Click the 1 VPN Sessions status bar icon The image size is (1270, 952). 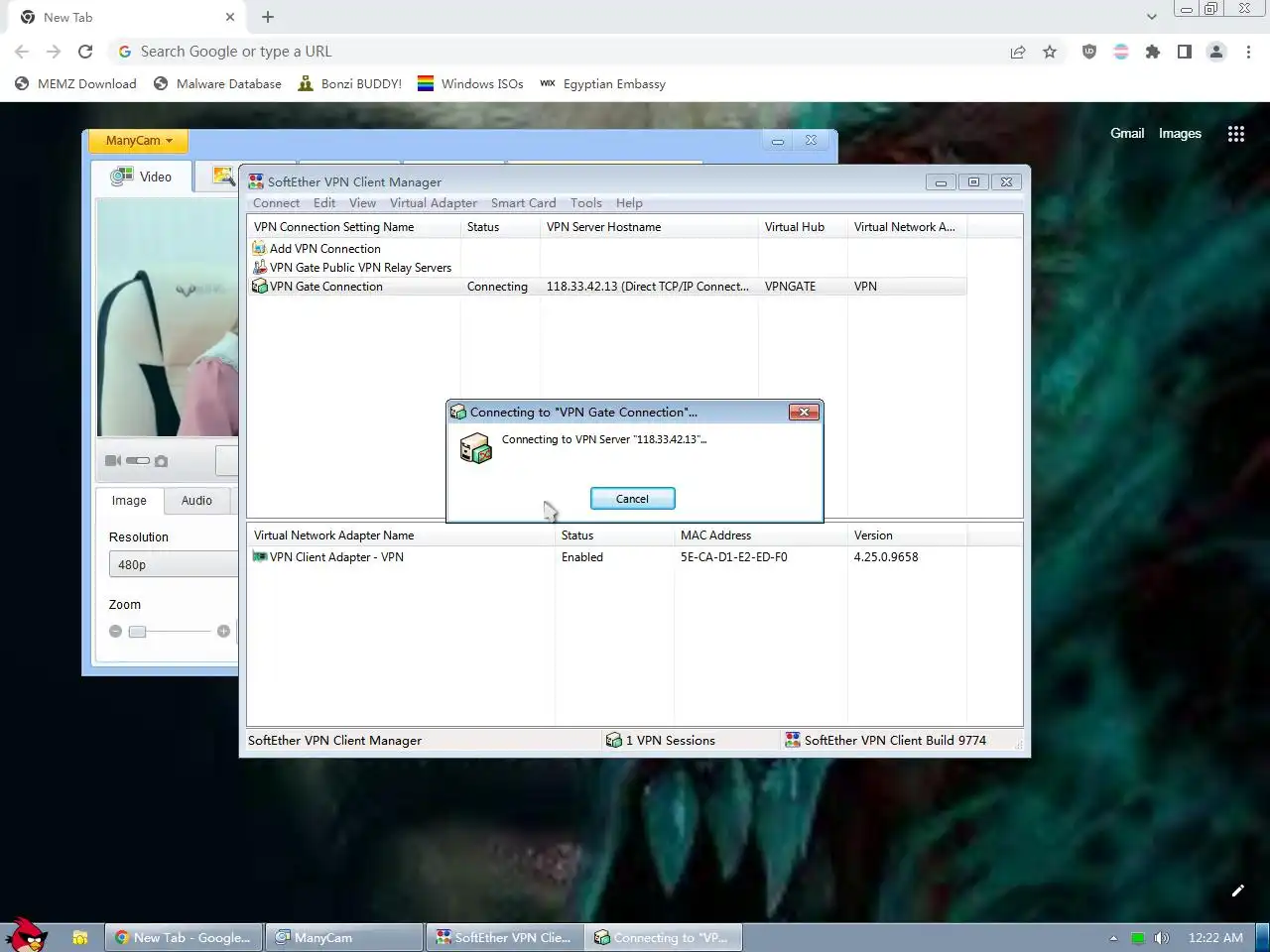click(x=614, y=740)
